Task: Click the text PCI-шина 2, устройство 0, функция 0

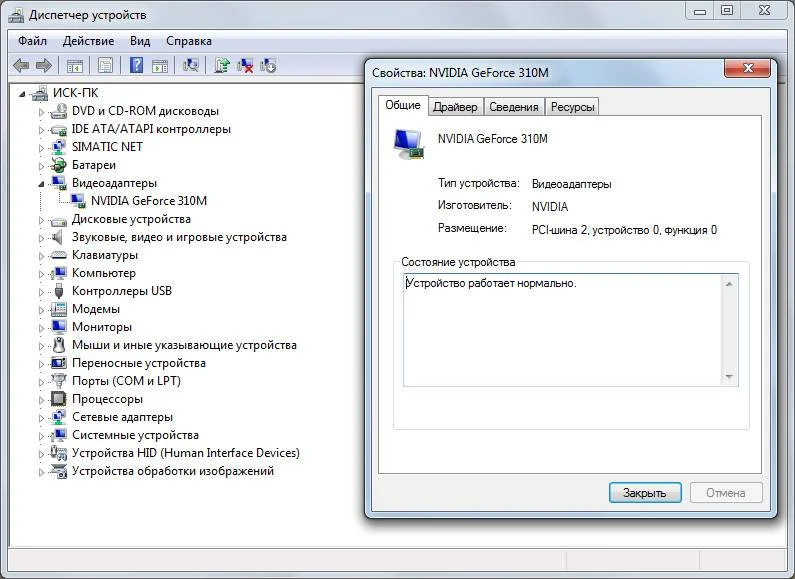Action: (624, 230)
